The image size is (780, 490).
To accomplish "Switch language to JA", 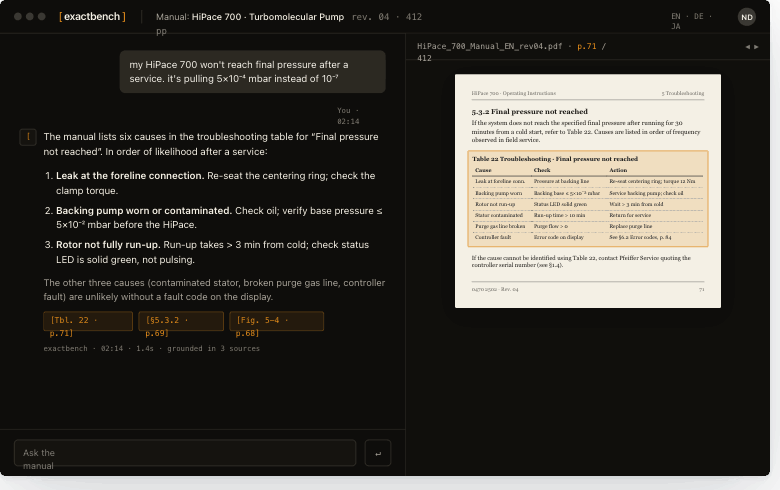I will tap(676, 26).
